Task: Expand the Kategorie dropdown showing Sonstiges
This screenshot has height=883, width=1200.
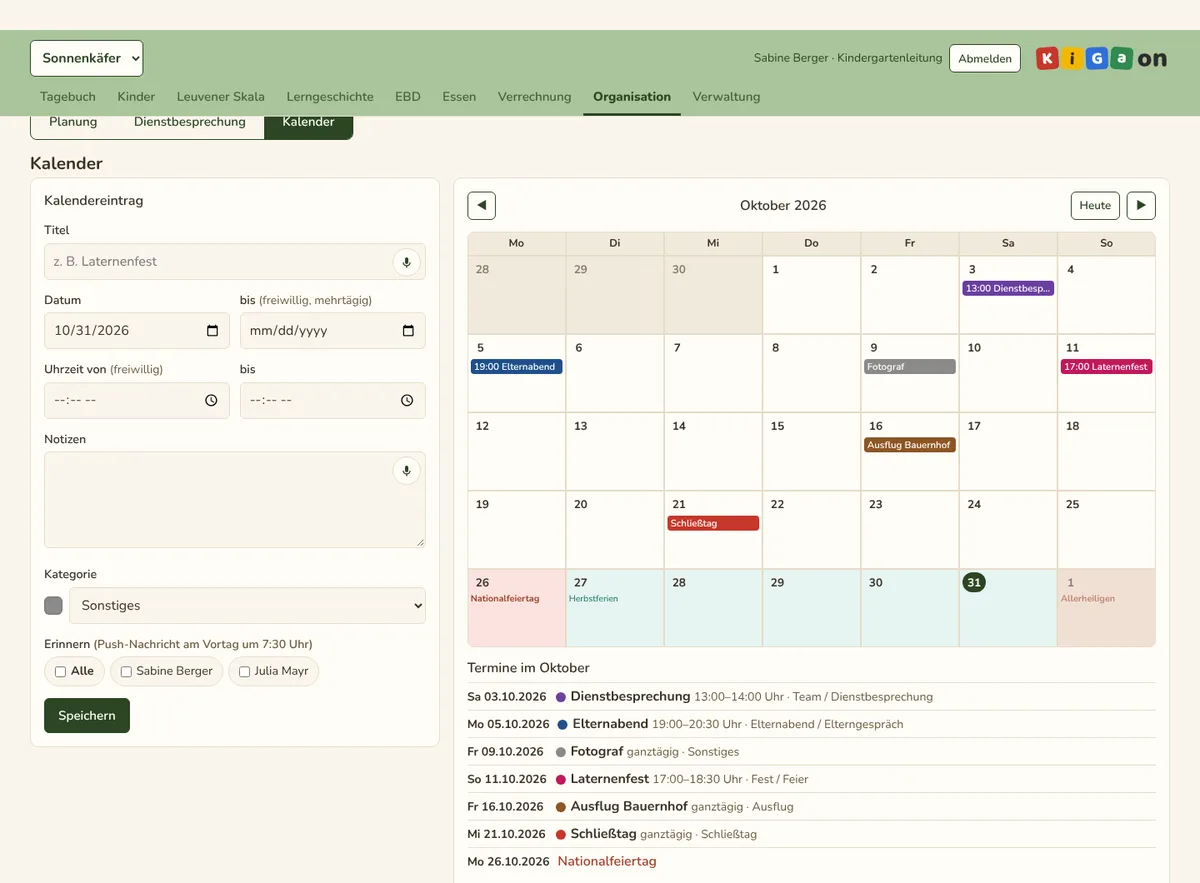Action: 247,606
